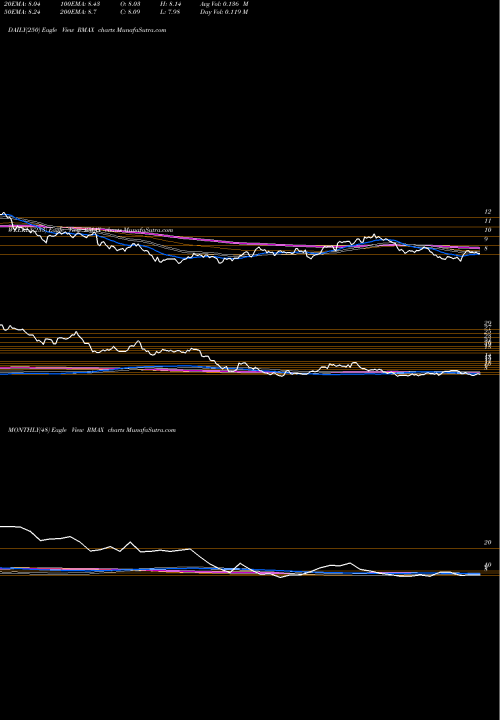Click the 20 price axis label on monthly chart
500x720 pixels.
pyautogui.click(x=487, y=543)
